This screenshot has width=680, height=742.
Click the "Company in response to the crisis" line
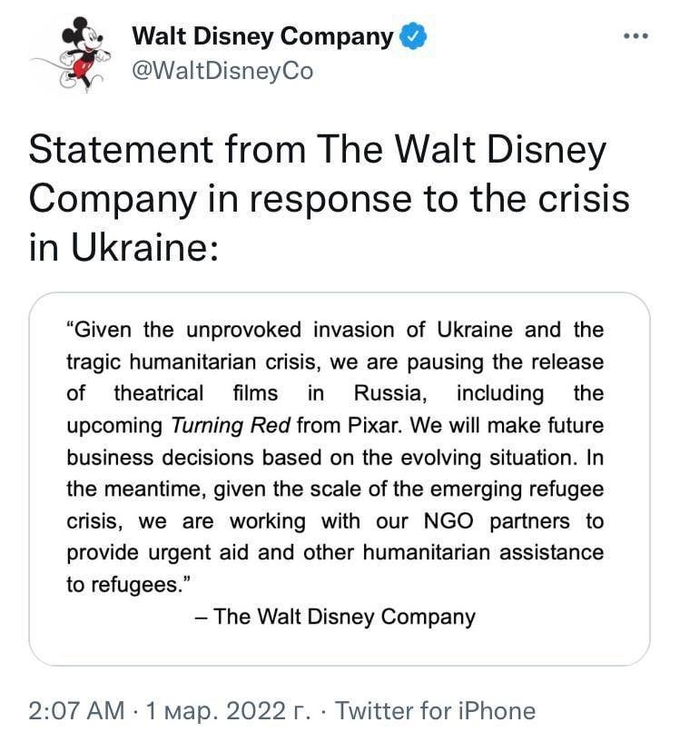point(329,199)
